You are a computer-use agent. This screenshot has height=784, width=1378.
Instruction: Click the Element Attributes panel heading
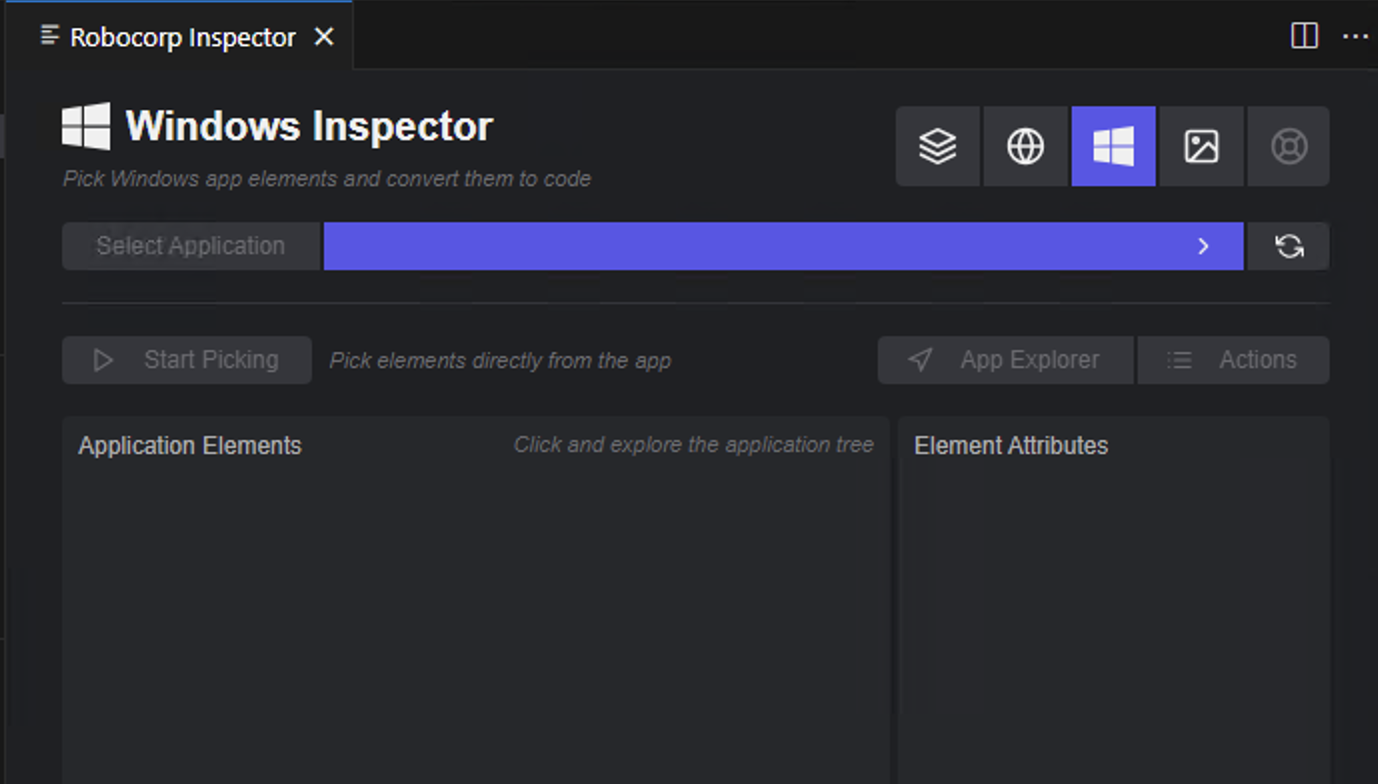(x=1011, y=445)
